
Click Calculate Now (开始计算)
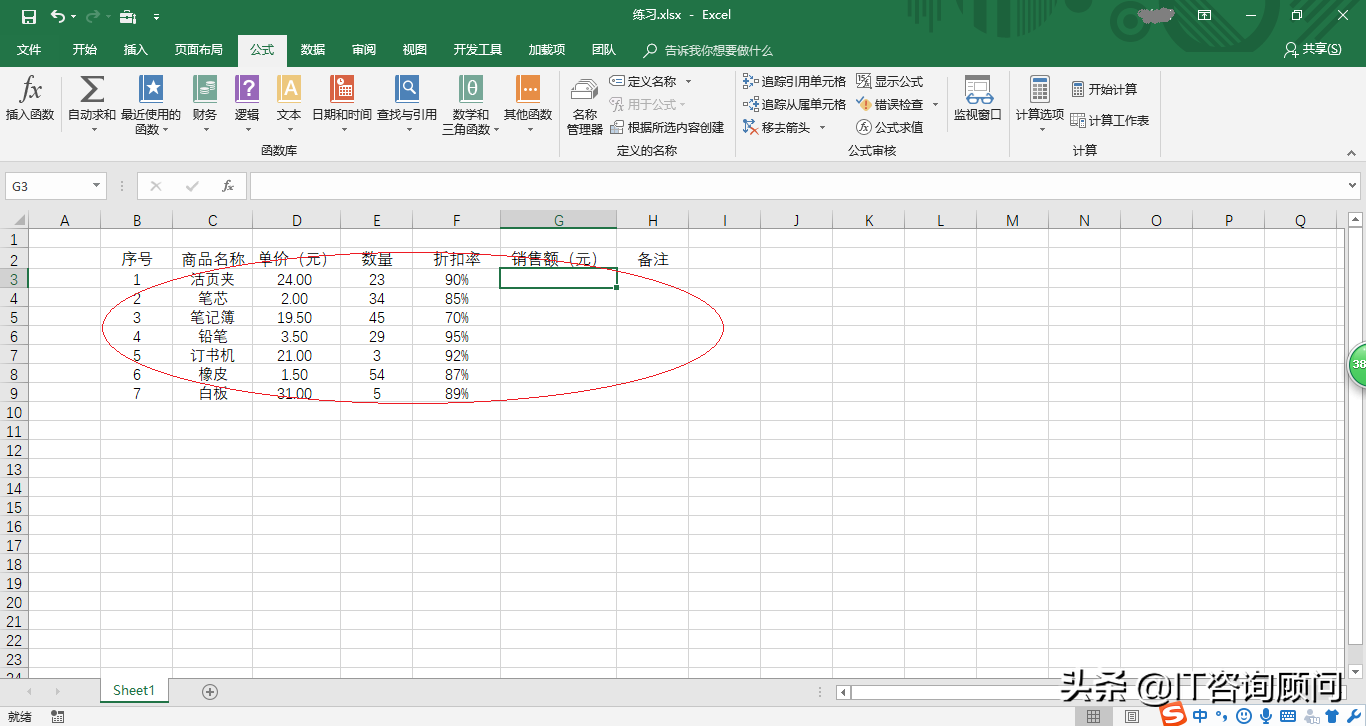pyautogui.click(x=1104, y=89)
